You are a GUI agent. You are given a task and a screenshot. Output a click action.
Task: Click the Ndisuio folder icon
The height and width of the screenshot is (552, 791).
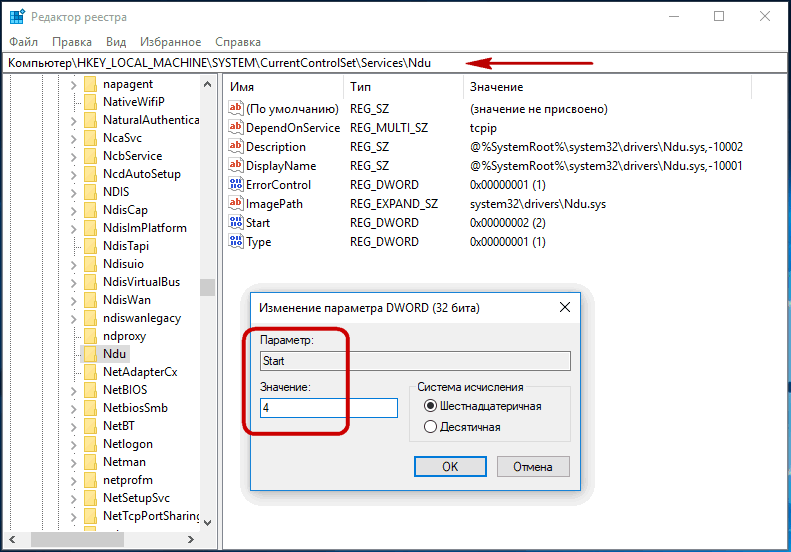coord(90,264)
